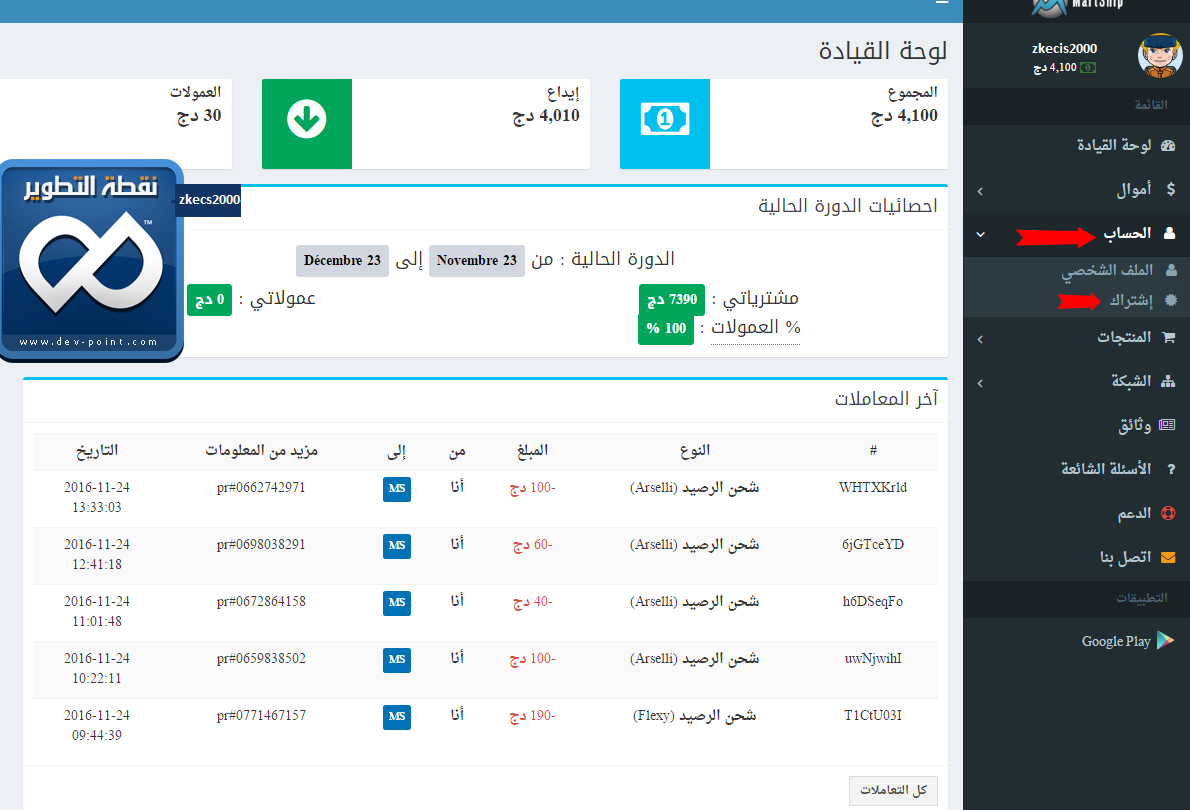Click the pr#0672864158 info cell
This screenshot has height=810, width=1190.
tap(261, 601)
